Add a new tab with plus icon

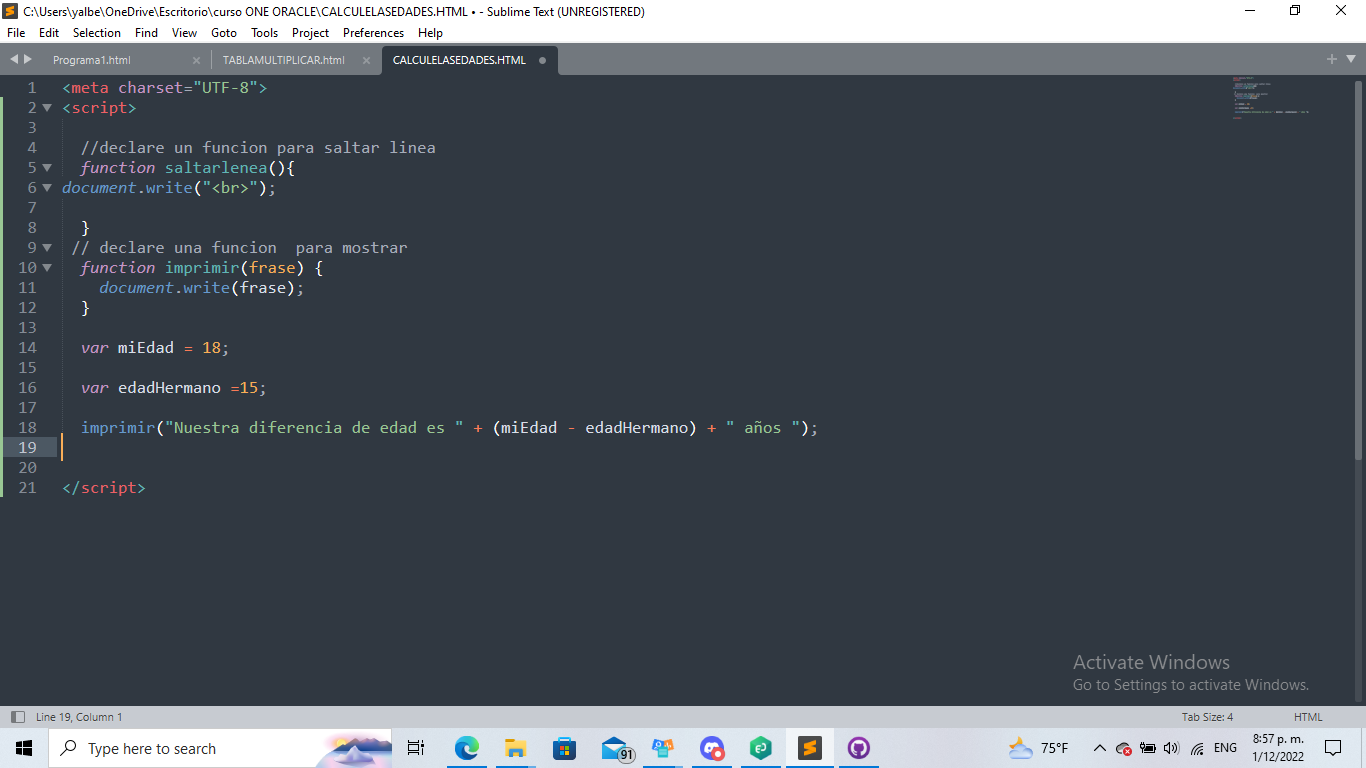[1332, 60]
